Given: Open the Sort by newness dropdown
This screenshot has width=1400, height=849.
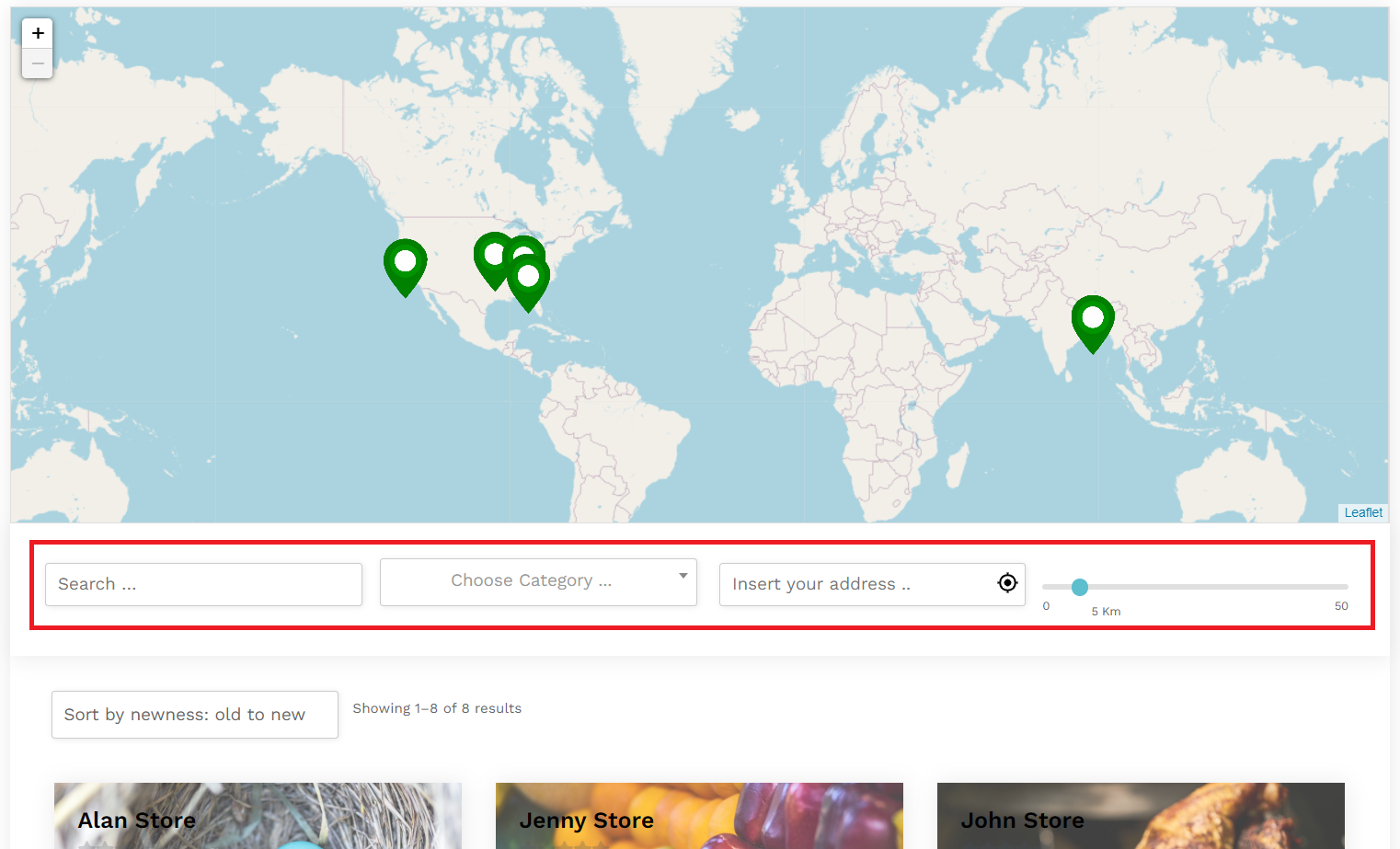Looking at the screenshot, I should click(194, 714).
